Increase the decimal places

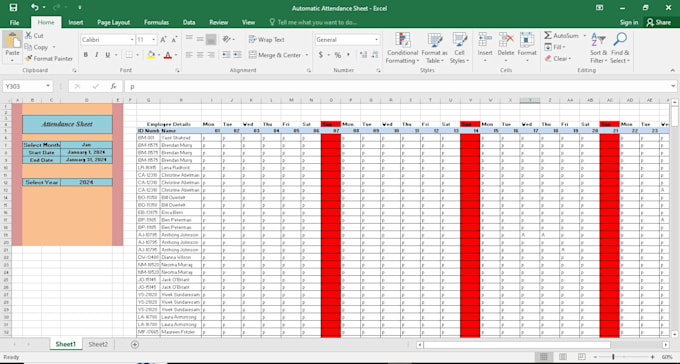[x=363, y=55]
